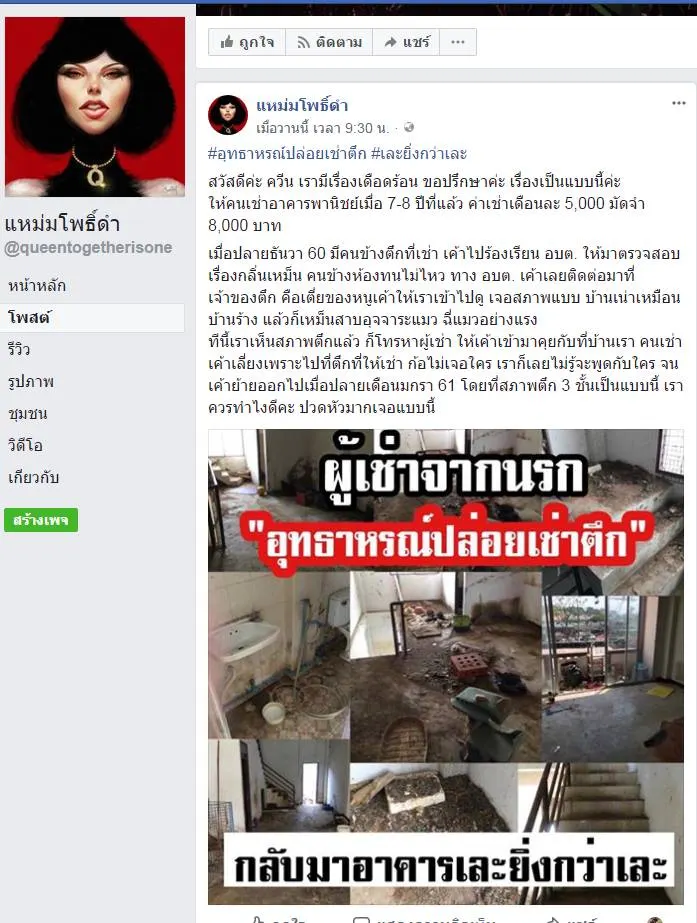Click the ติดตาม (Follow) feed button
This screenshot has height=923, width=697.
coord(329,42)
